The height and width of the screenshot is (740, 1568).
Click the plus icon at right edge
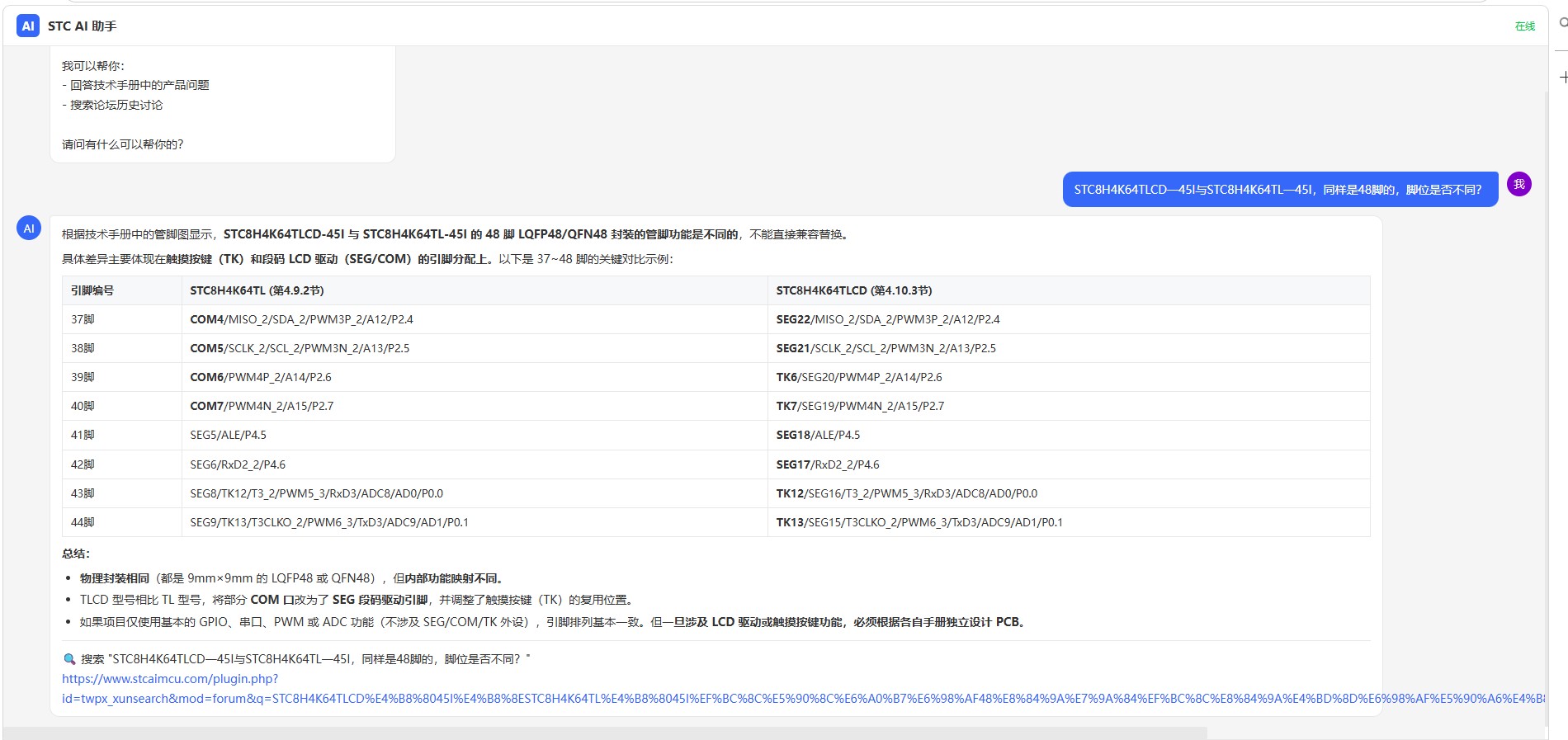click(x=1562, y=77)
